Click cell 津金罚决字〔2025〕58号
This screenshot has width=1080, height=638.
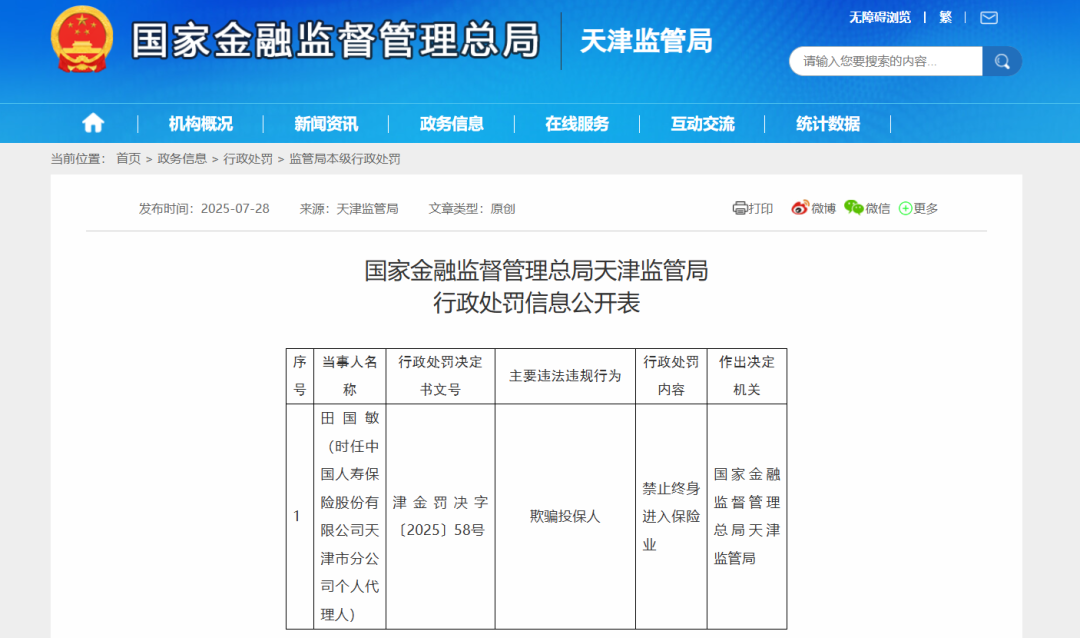tap(440, 516)
